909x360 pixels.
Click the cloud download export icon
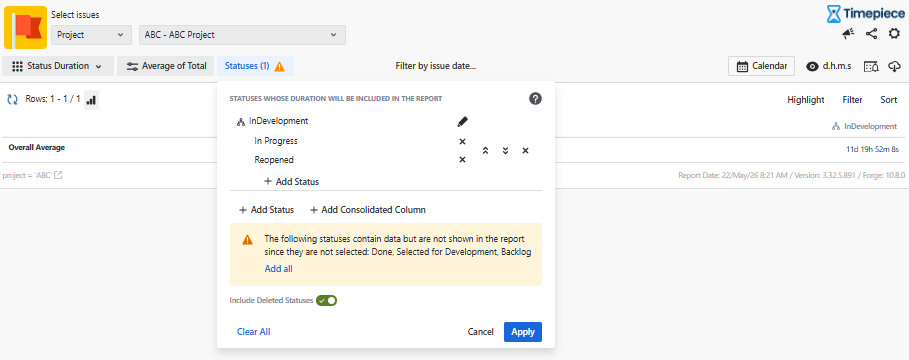pyautogui.click(x=895, y=66)
